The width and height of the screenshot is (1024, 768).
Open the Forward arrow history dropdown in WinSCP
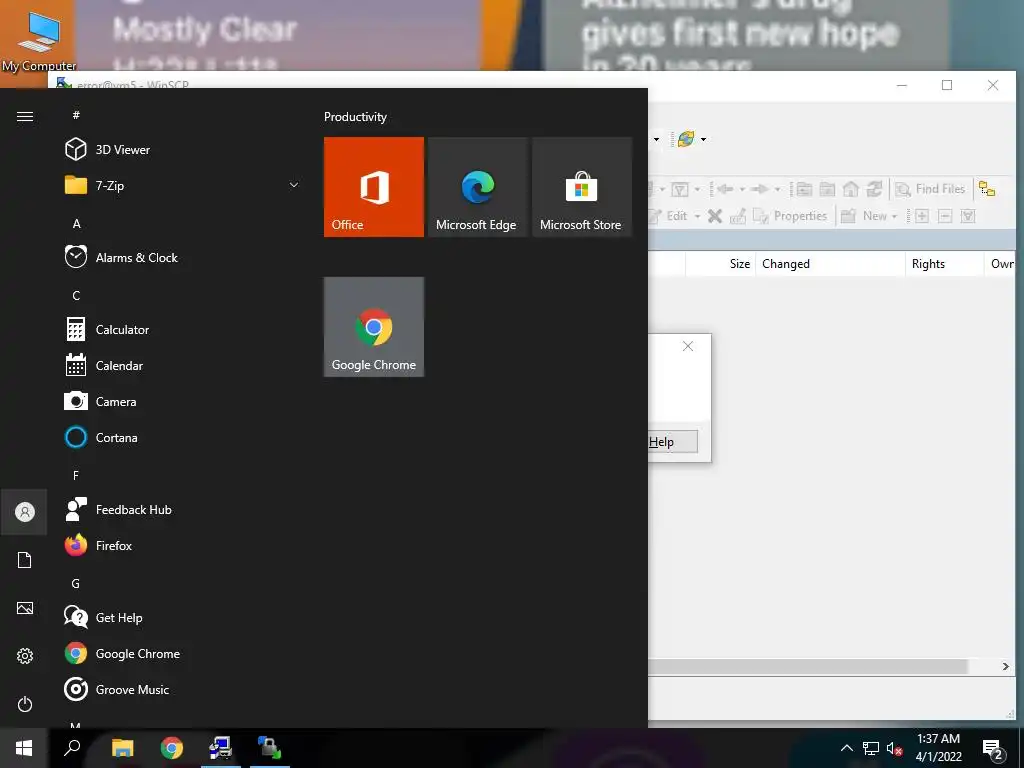(x=777, y=190)
